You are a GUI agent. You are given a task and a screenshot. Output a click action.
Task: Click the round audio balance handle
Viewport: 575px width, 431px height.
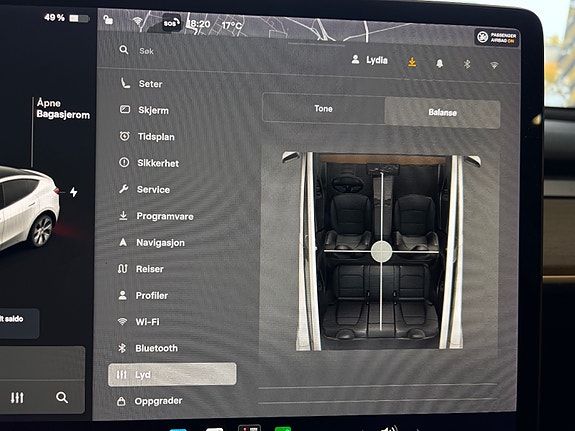pyautogui.click(x=381, y=252)
